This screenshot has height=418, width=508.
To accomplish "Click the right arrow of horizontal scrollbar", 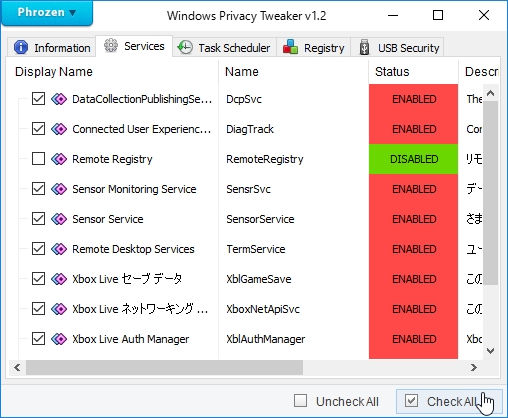I will pos(474,367).
